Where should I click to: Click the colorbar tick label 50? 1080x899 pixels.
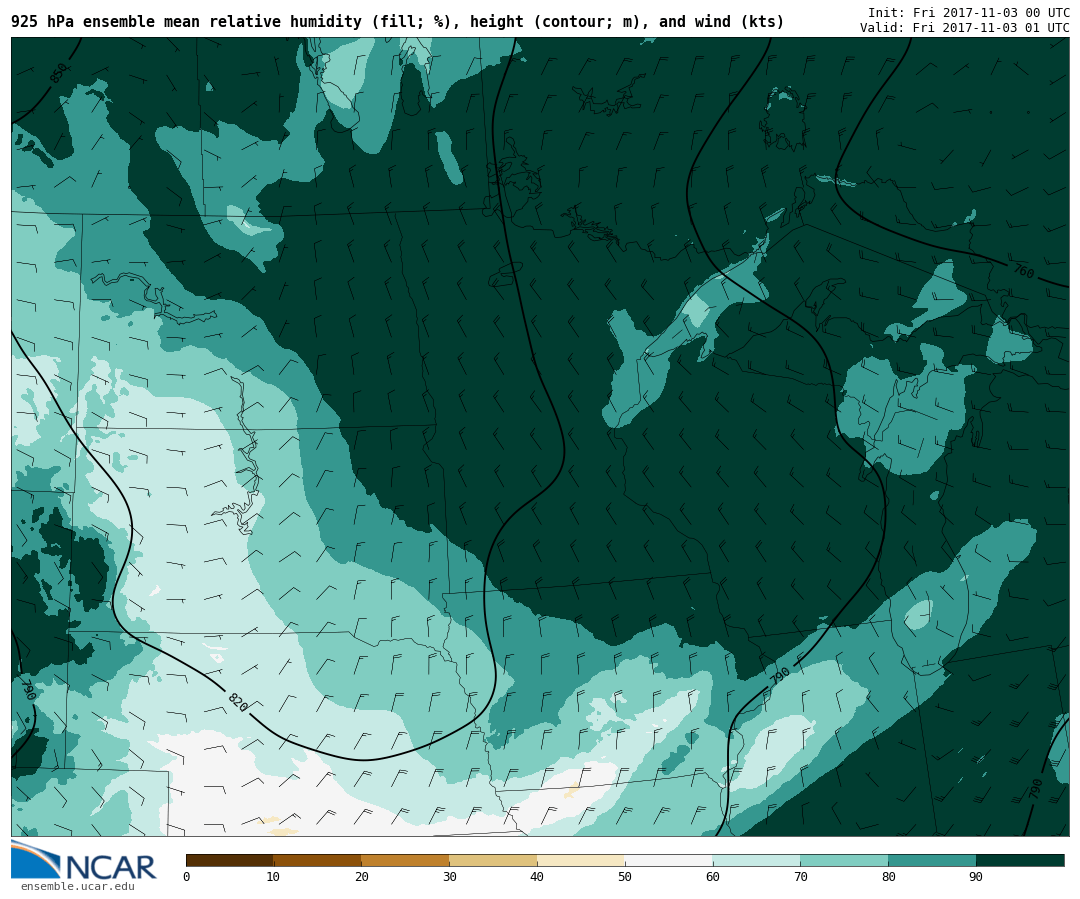pos(625,877)
